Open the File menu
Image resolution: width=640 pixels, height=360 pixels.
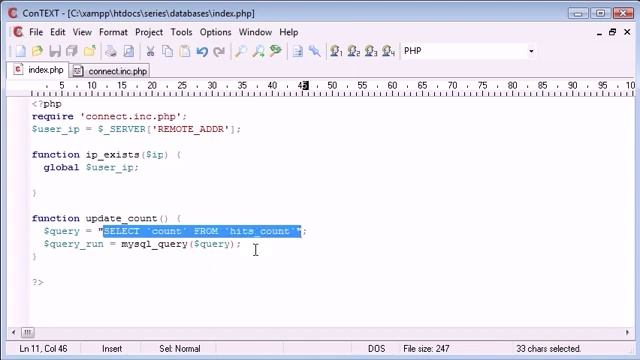[x=36, y=32]
